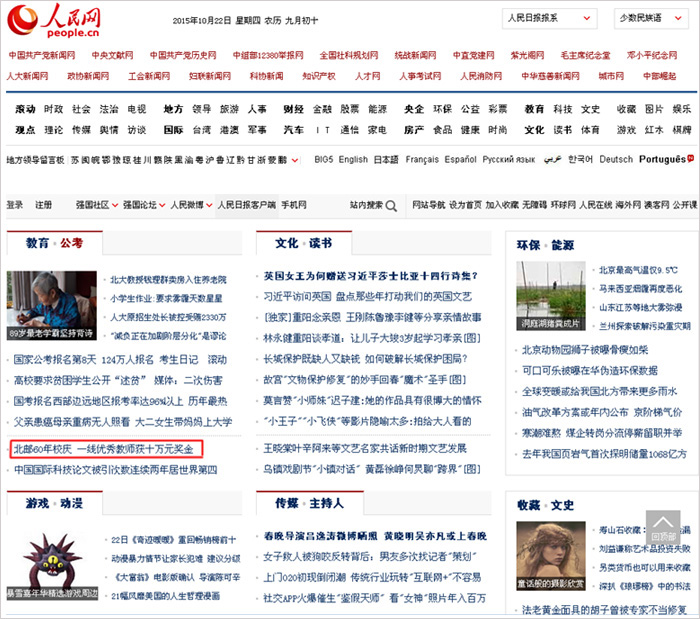
Task: Open the blonde woman photography thumbnail
Action: tap(551, 555)
